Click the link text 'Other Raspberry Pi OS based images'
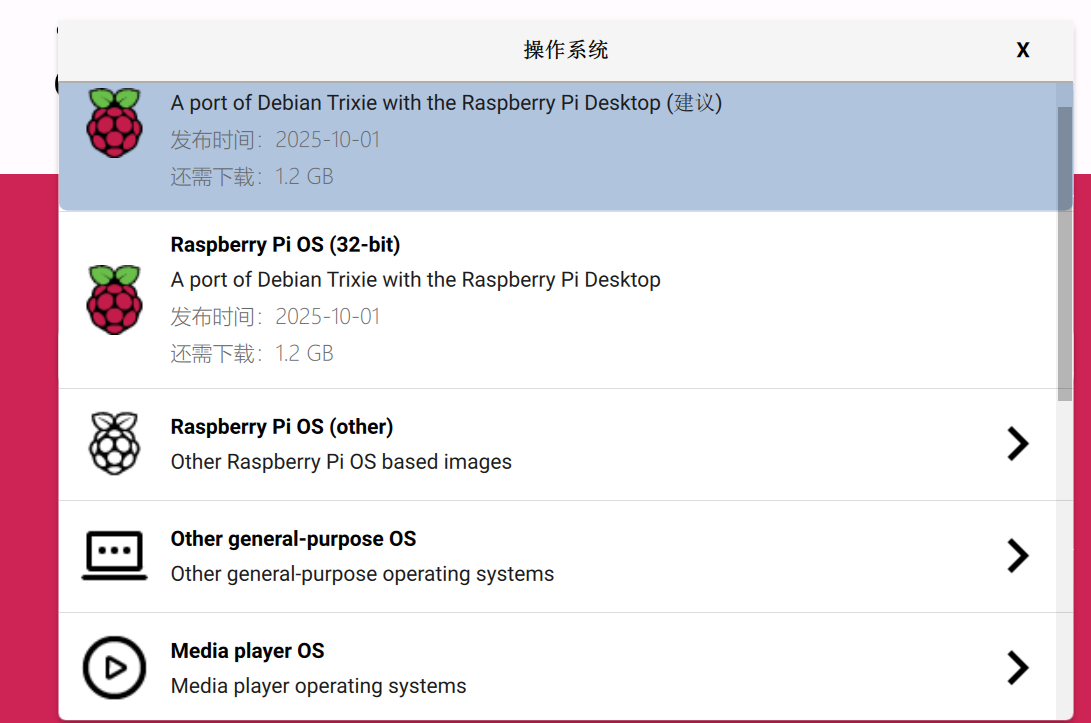This screenshot has height=723, width=1091. click(340, 462)
